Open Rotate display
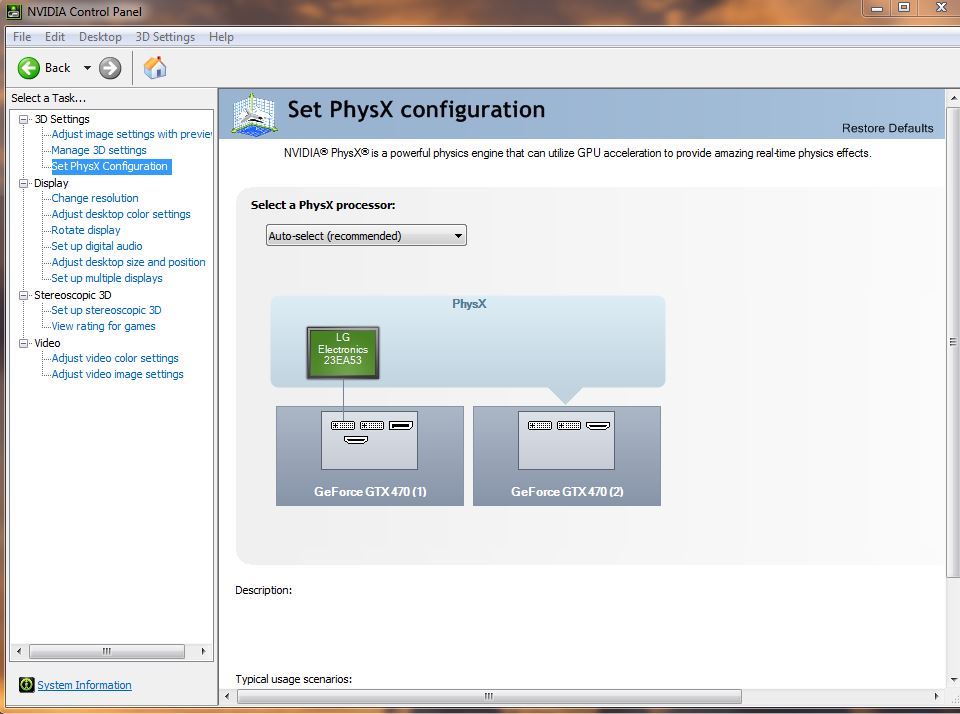This screenshot has width=960, height=714. coord(86,230)
